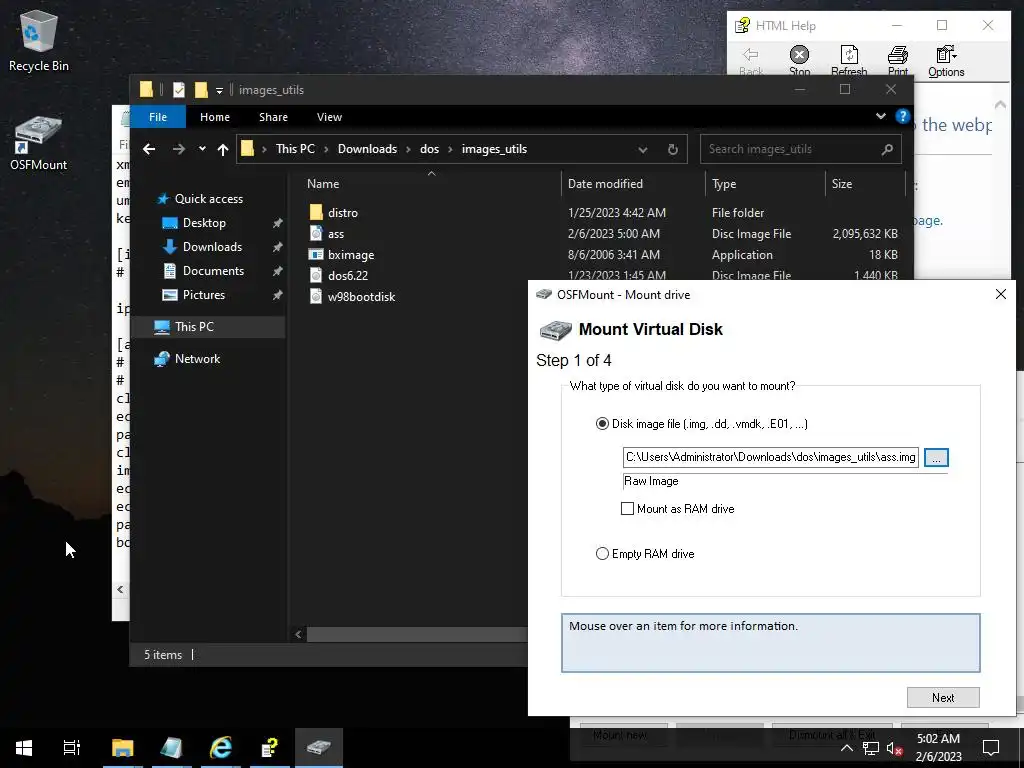Viewport: 1024px width, 768px height.
Task: Expand dos breadcrumb chevron
Action: point(450,150)
